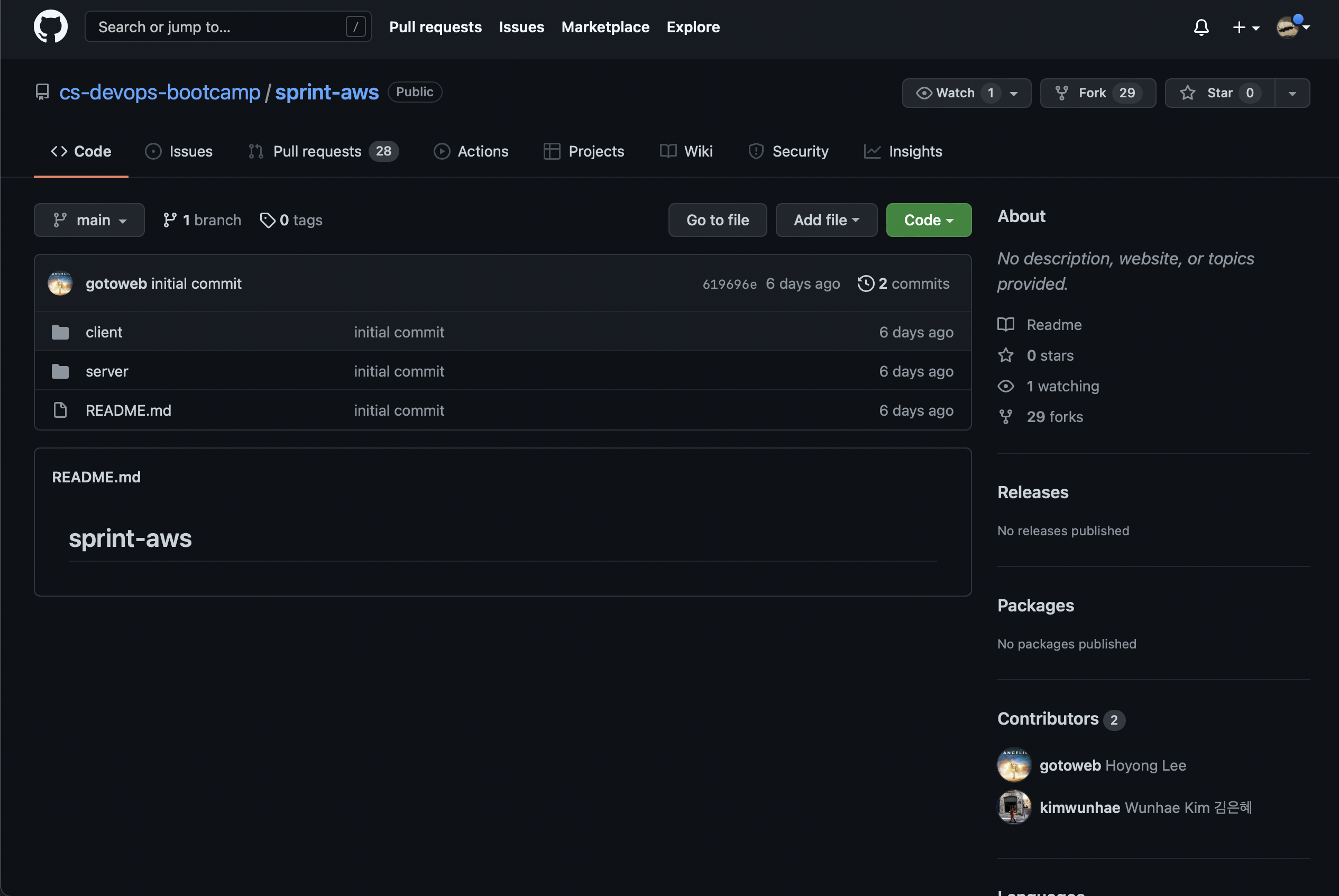1339x896 pixels.
Task: Open Issues in top navigation
Action: [x=521, y=27]
